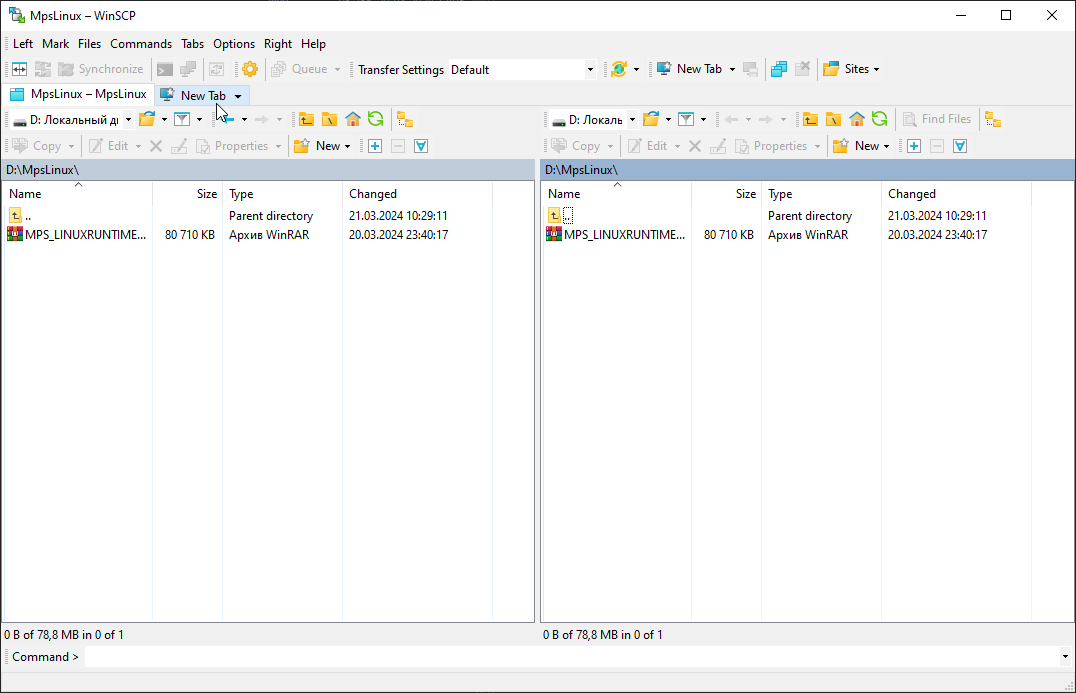Go to home directory in right panel
The height and width of the screenshot is (693, 1076).
[856, 119]
